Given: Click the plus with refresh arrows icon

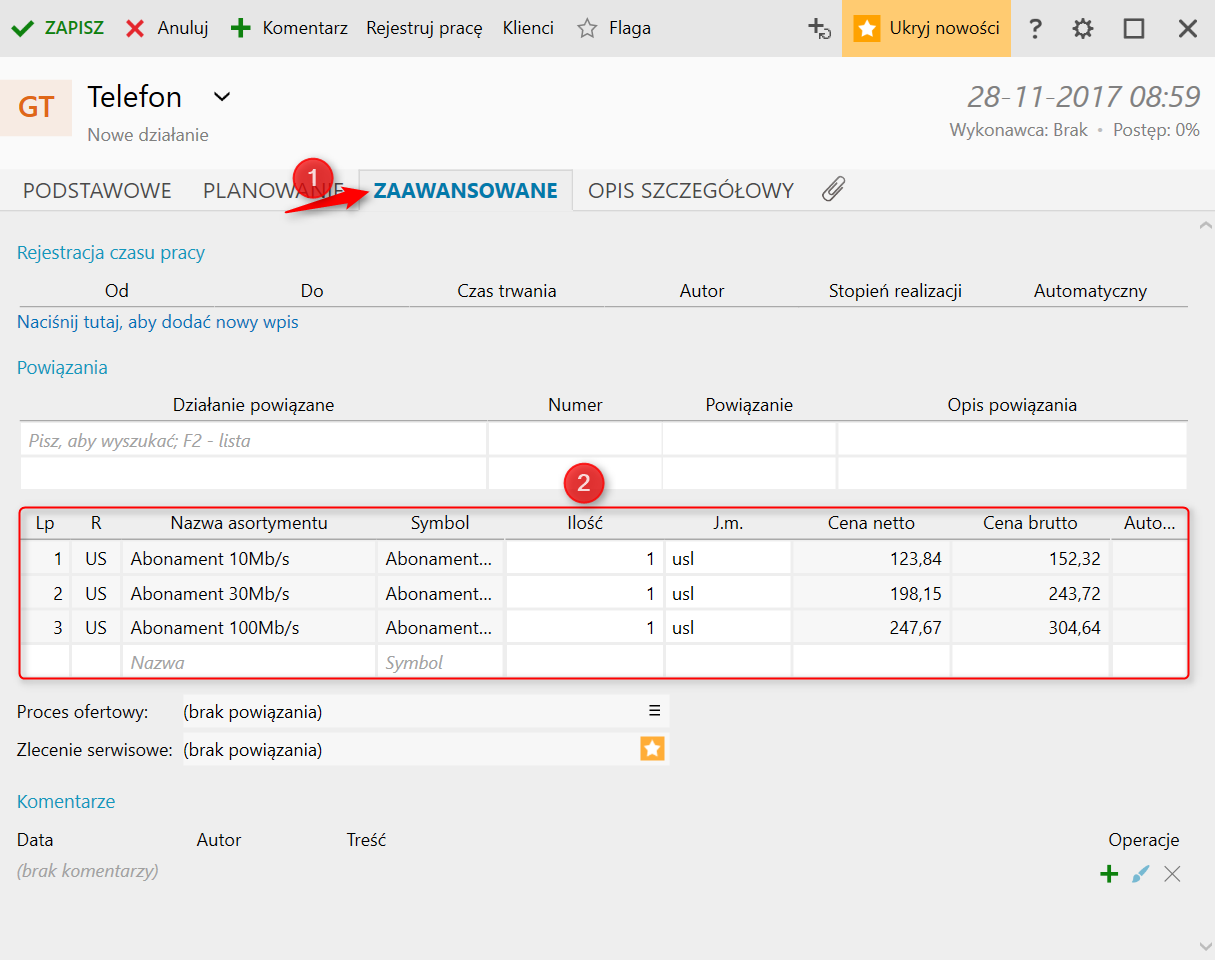Looking at the screenshot, I should (819, 28).
